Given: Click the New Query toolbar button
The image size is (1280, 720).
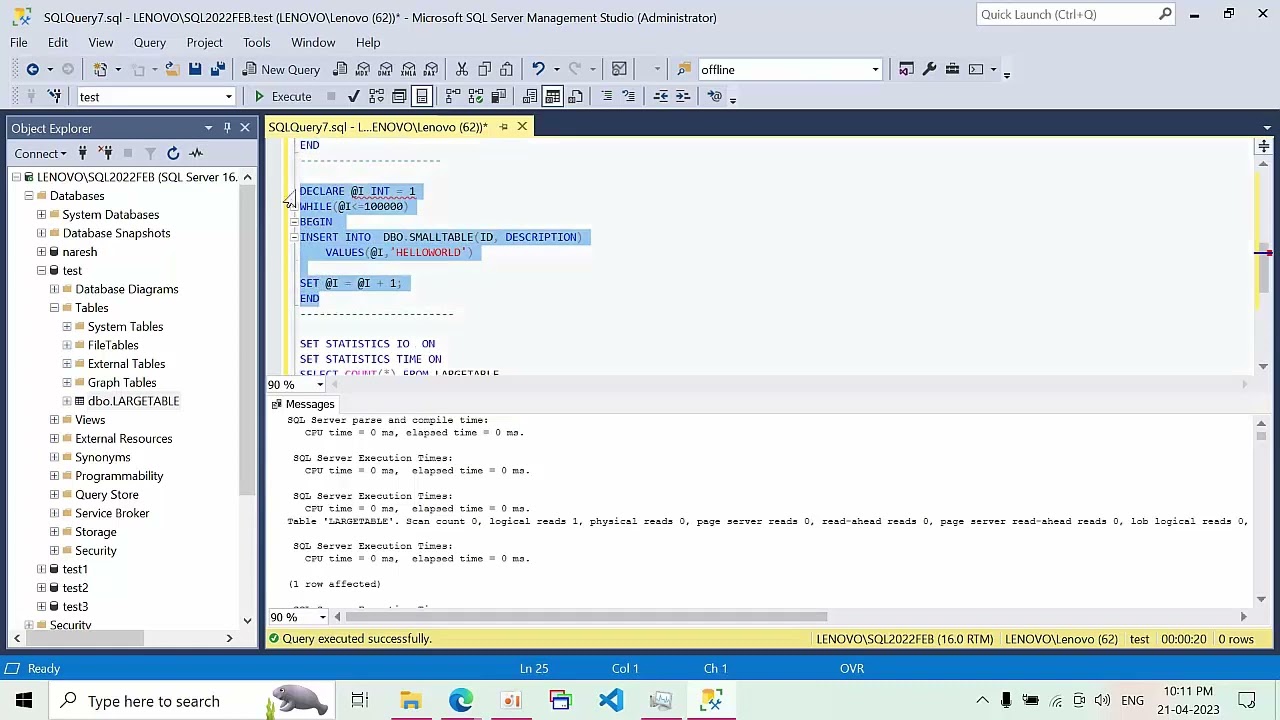Looking at the screenshot, I should (280, 69).
